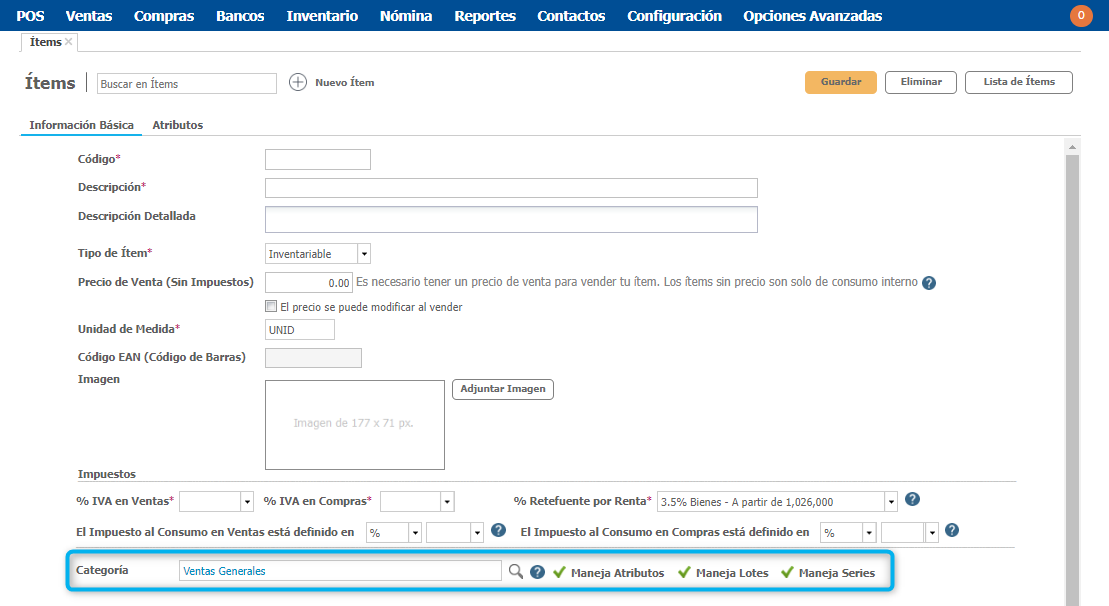Open the % Retefuente por Renta dropdown
The height and width of the screenshot is (606, 1109).
[890, 502]
